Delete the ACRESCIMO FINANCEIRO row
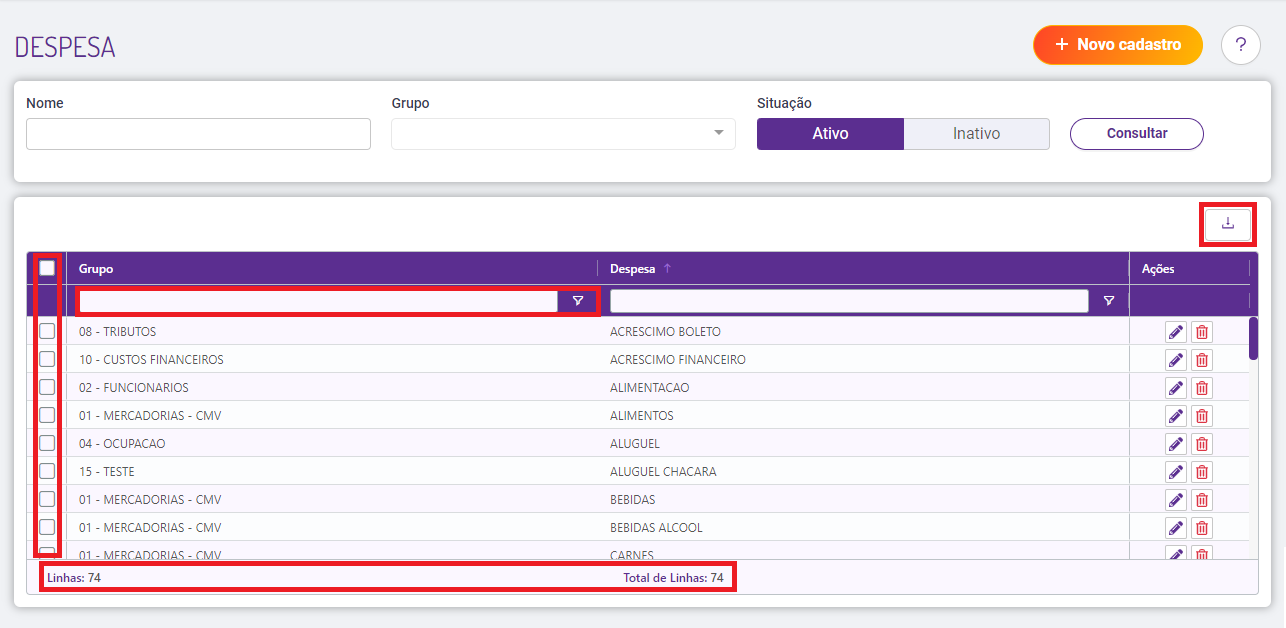 pyautogui.click(x=1202, y=360)
